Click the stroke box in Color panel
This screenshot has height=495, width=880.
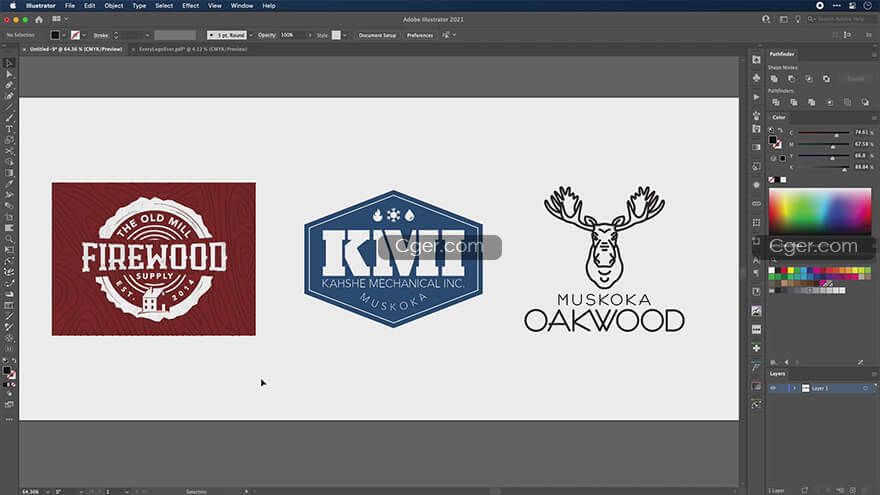pyautogui.click(x=777, y=144)
